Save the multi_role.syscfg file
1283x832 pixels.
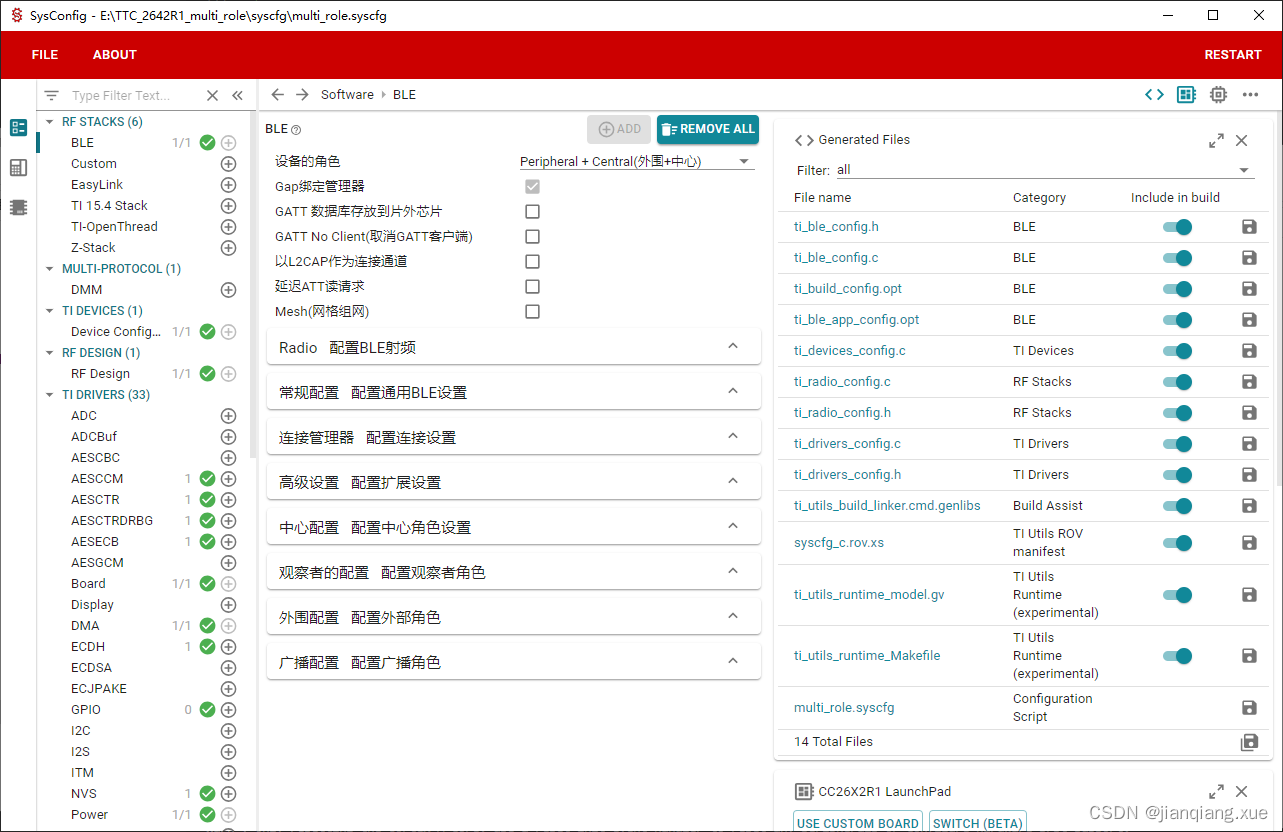1248,708
